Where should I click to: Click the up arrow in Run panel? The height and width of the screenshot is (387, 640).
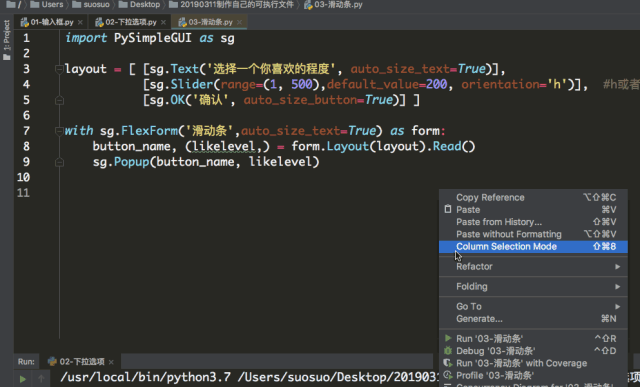pos(41,379)
